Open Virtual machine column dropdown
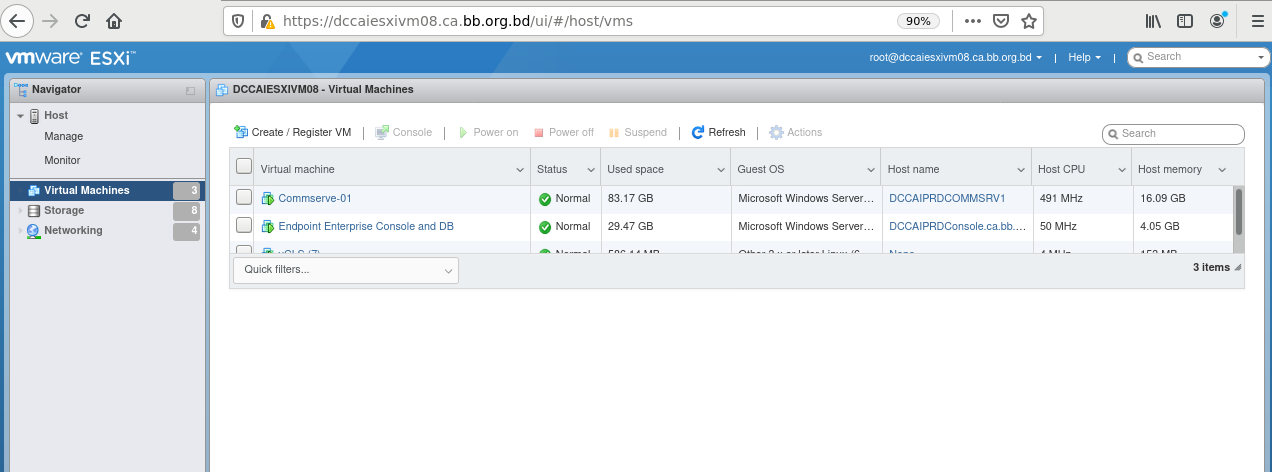Screen dimensions: 1272x472 pyautogui.click(x=520, y=170)
